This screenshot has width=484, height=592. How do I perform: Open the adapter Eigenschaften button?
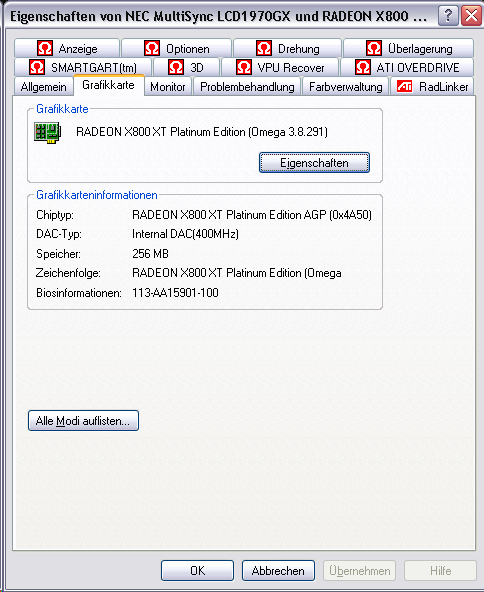(314, 163)
